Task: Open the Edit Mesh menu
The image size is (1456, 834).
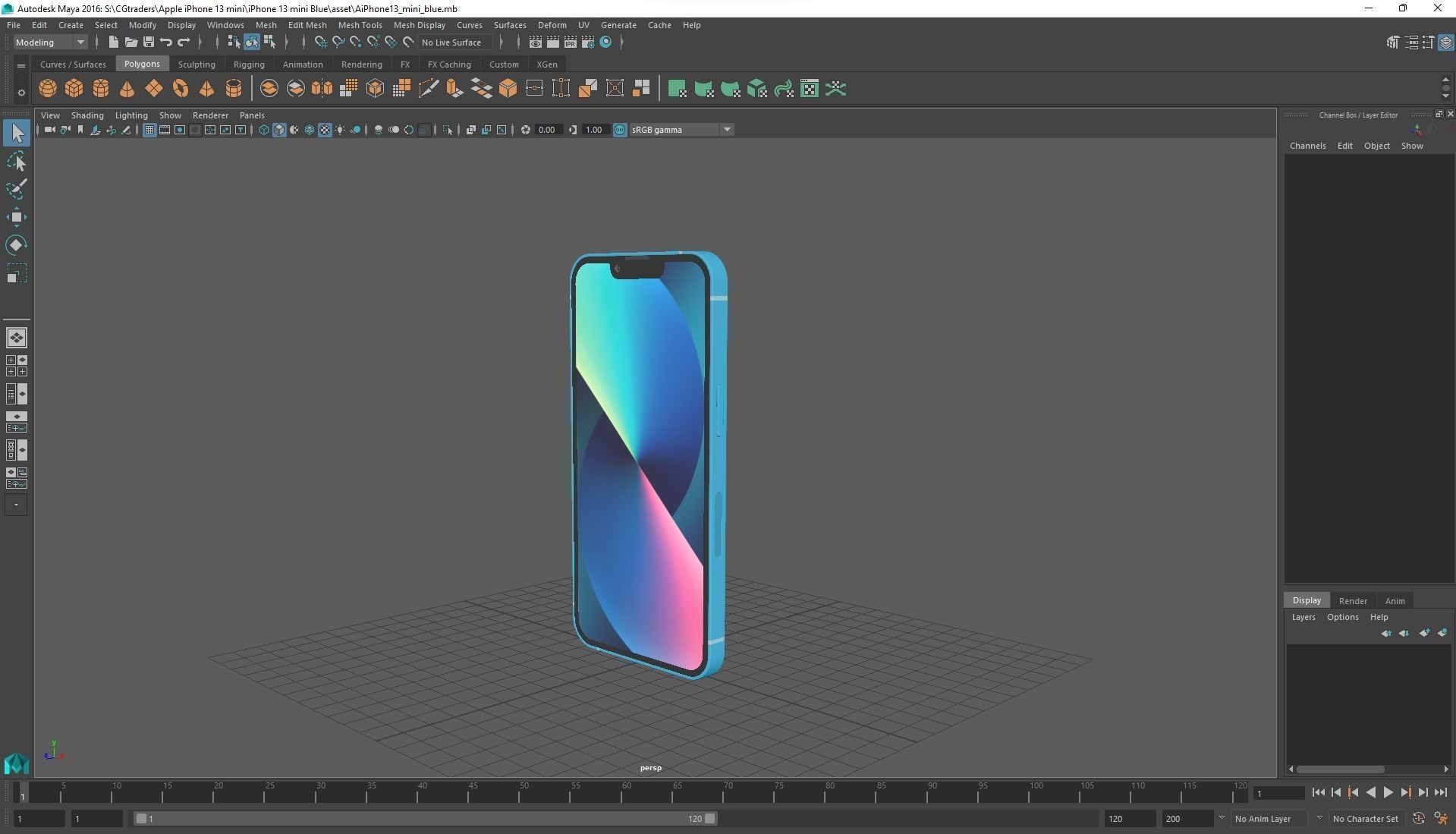Action: pyautogui.click(x=307, y=25)
